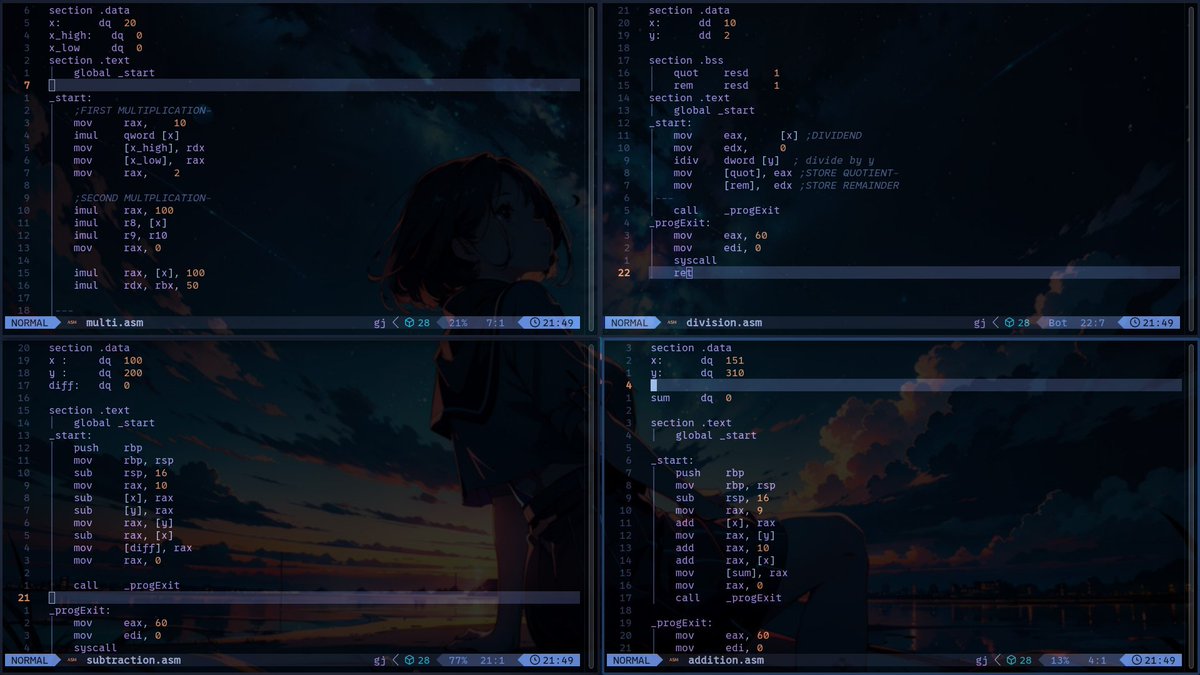Click the asm filetype icon beside subtraction.asm
The height and width of the screenshot is (675, 1200).
[x=72, y=661]
